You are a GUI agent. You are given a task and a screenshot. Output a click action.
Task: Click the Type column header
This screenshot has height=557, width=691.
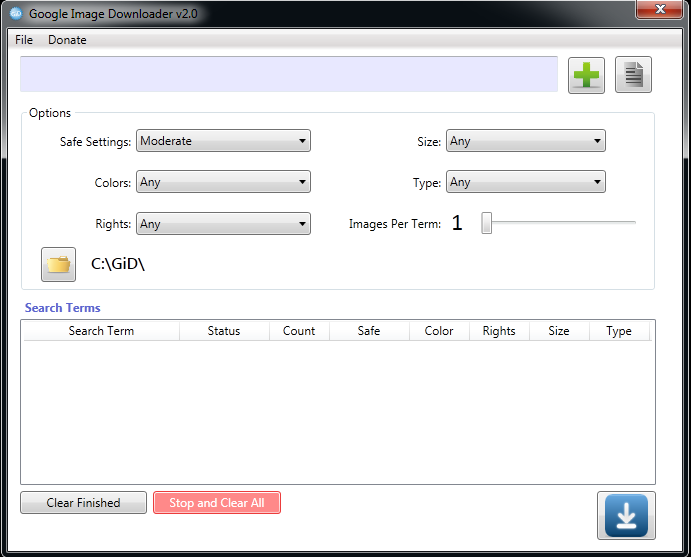pos(619,331)
